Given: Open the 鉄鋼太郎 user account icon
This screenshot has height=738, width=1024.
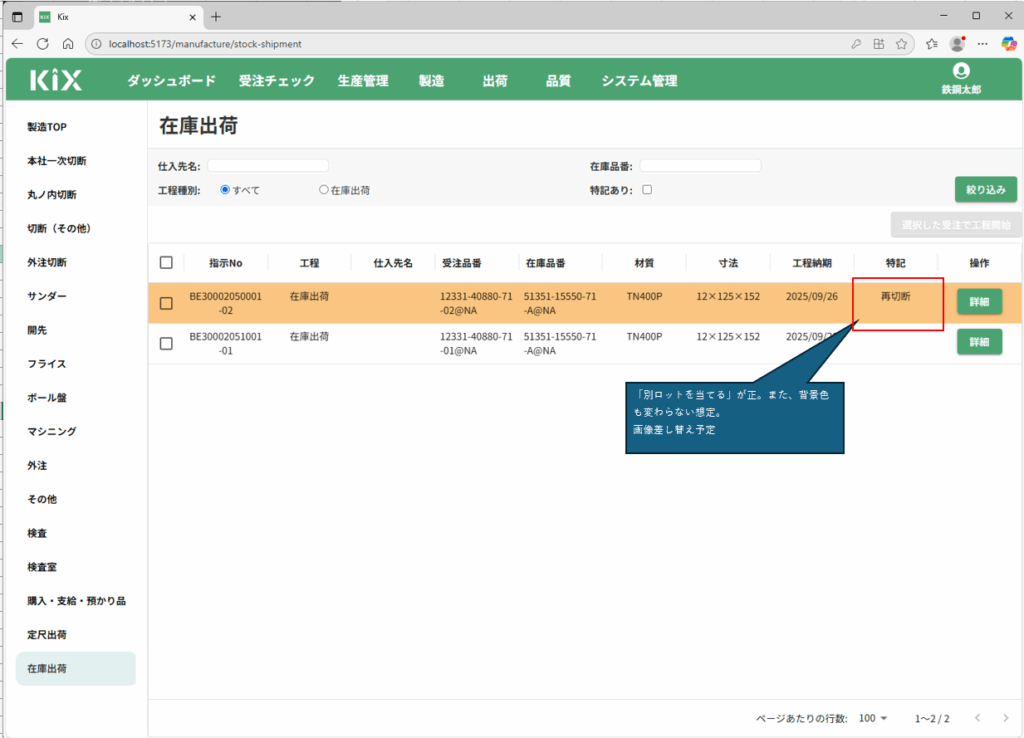Looking at the screenshot, I should pyautogui.click(x=961, y=71).
